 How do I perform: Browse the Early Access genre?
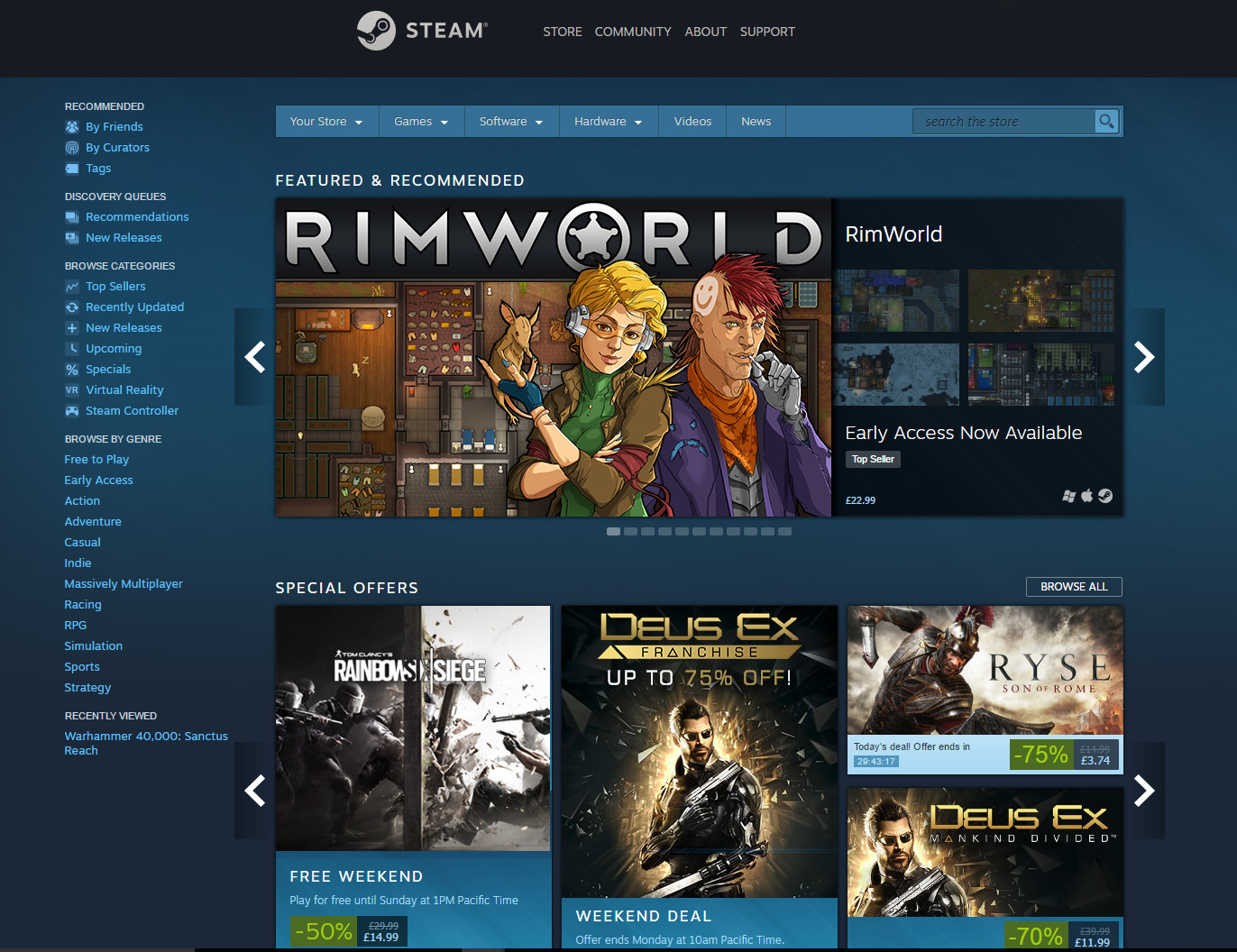point(98,481)
